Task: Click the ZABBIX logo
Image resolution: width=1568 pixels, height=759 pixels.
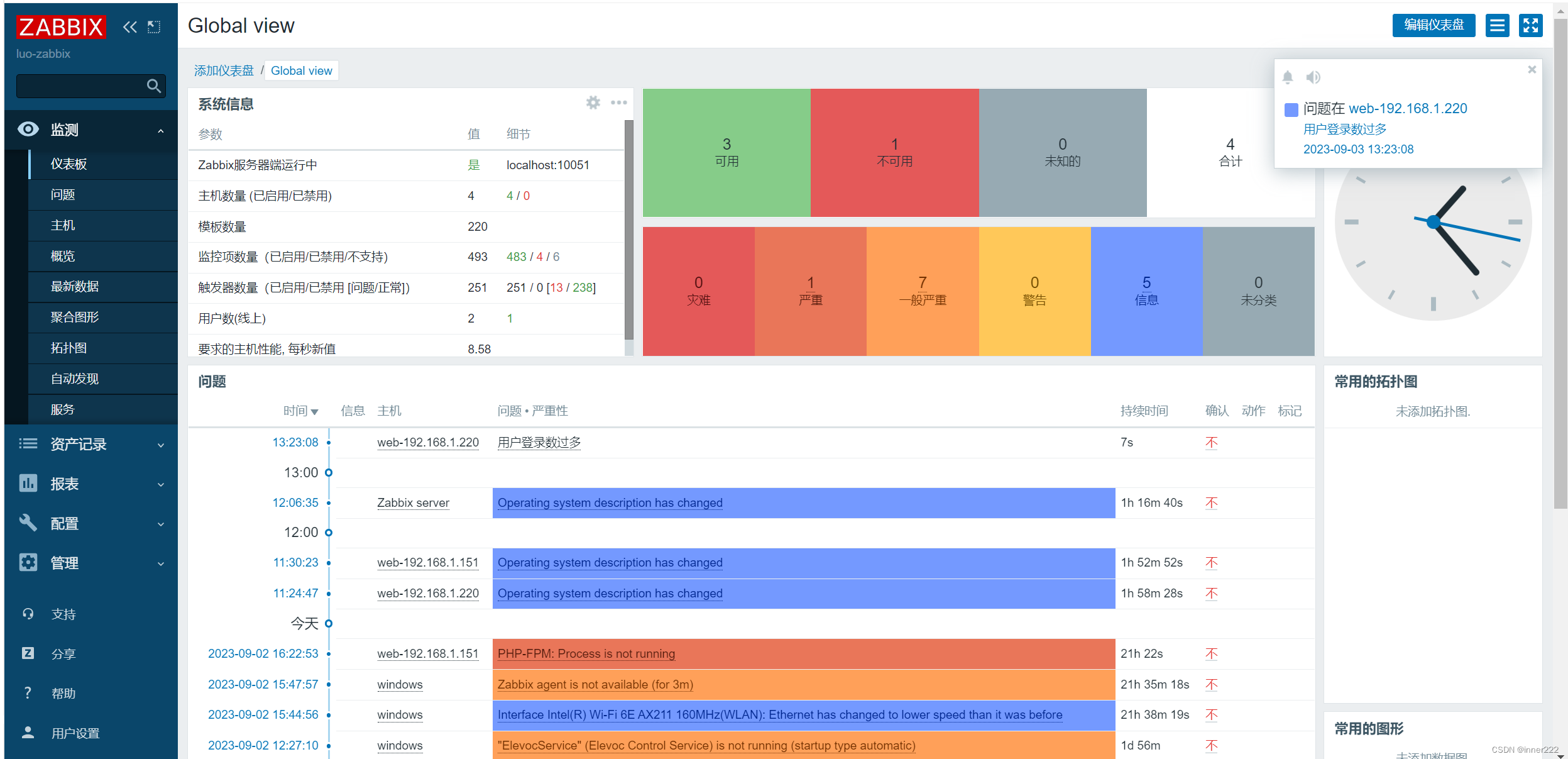Action: (61, 27)
